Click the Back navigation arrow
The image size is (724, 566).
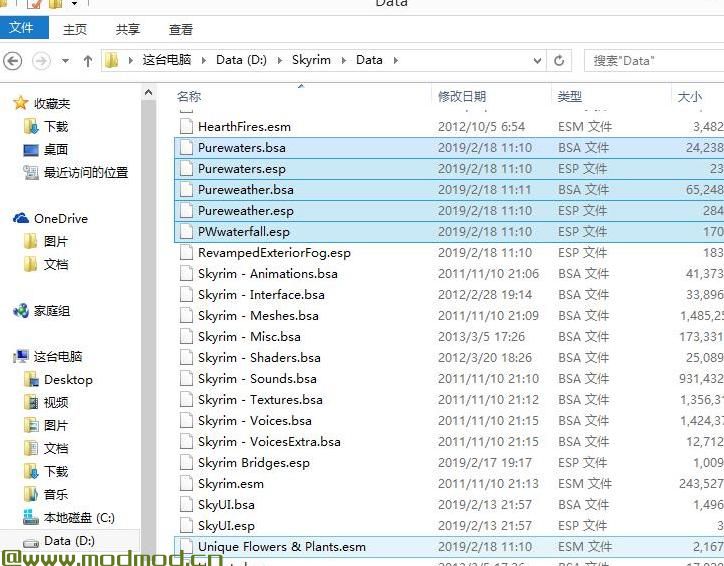point(12,60)
